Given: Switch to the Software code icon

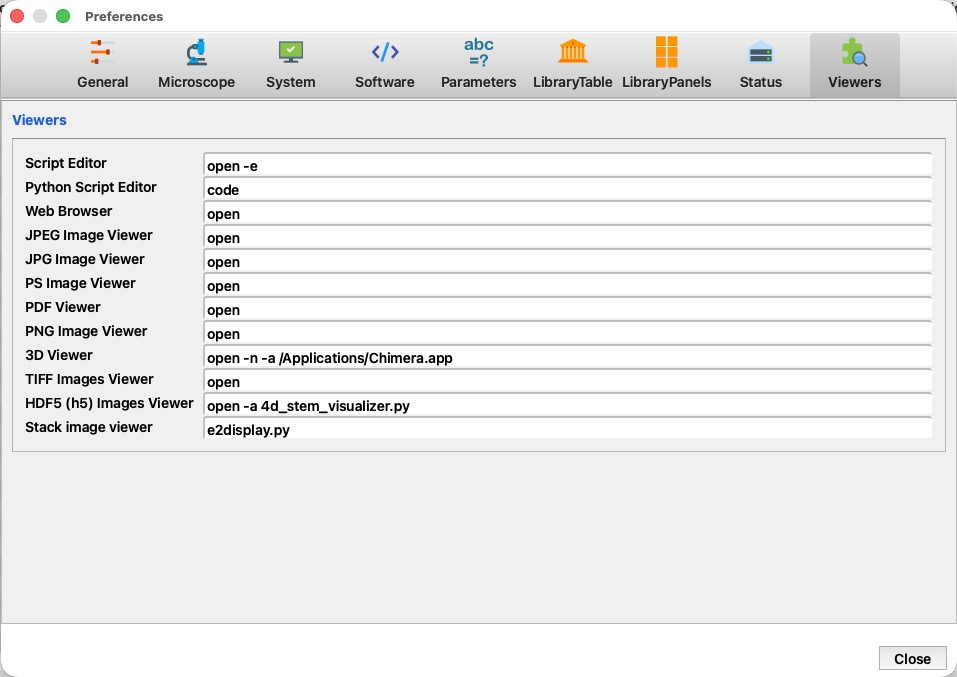Looking at the screenshot, I should tap(385, 52).
